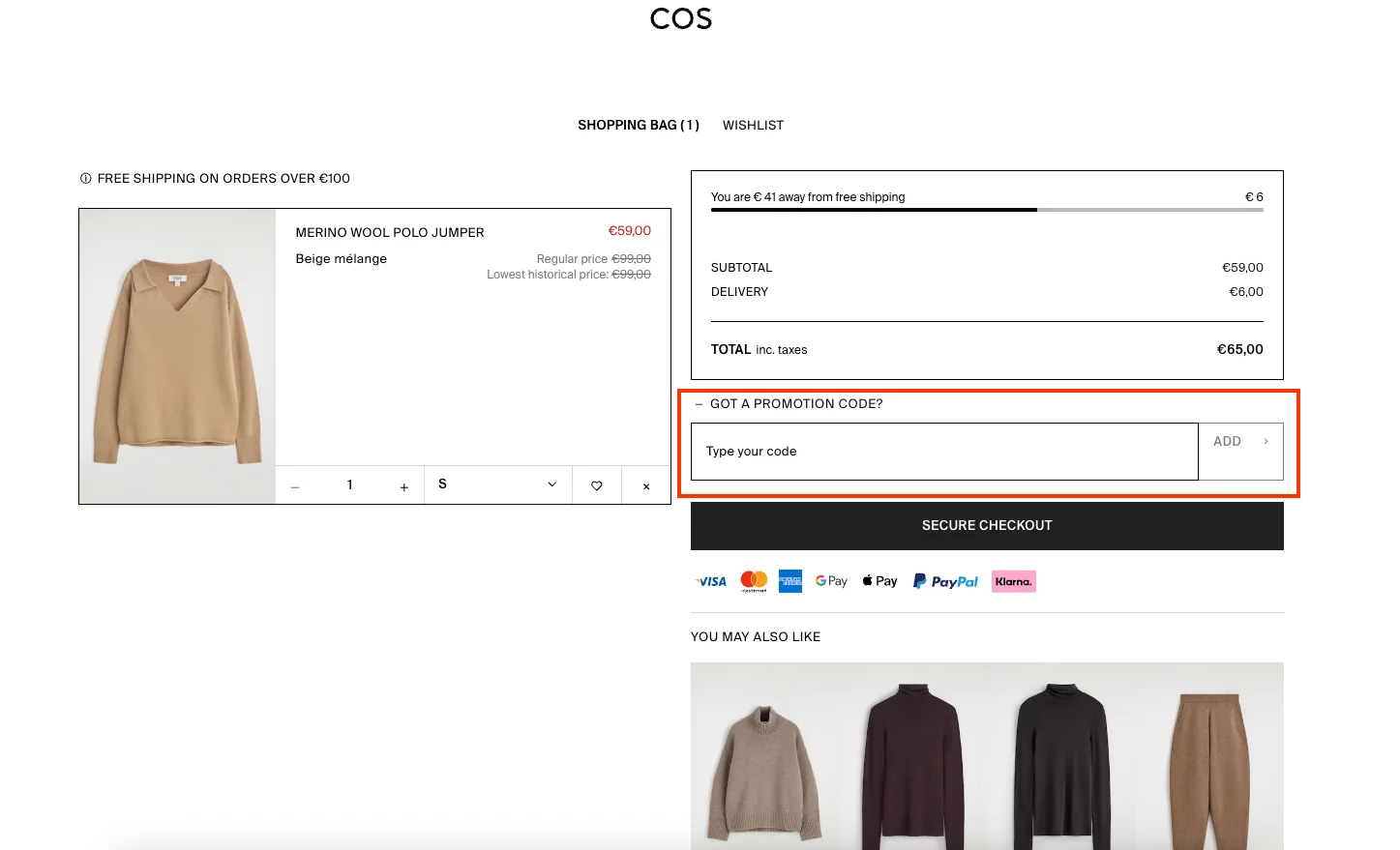Viewport: 1400px width, 850px height.
Task: Click the Secure Checkout button
Action: click(x=986, y=525)
